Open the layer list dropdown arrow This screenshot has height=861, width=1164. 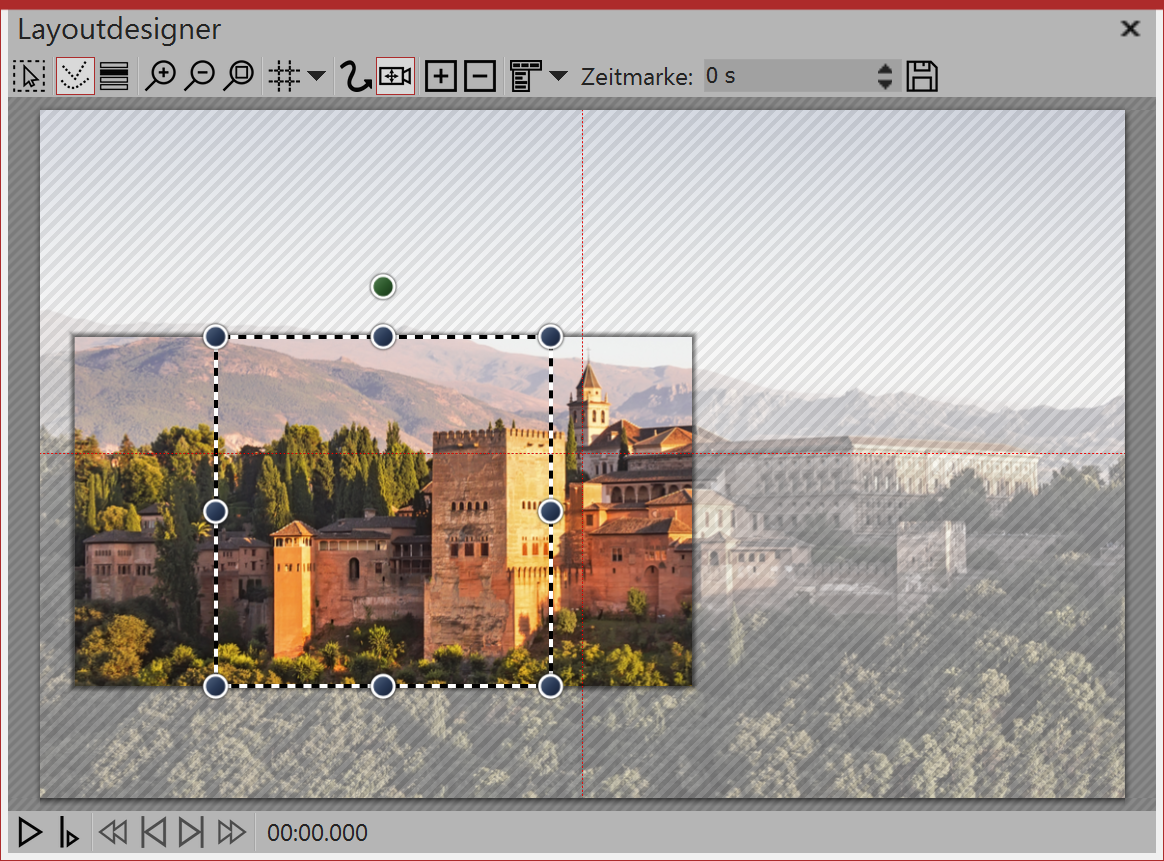click(558, 75)
